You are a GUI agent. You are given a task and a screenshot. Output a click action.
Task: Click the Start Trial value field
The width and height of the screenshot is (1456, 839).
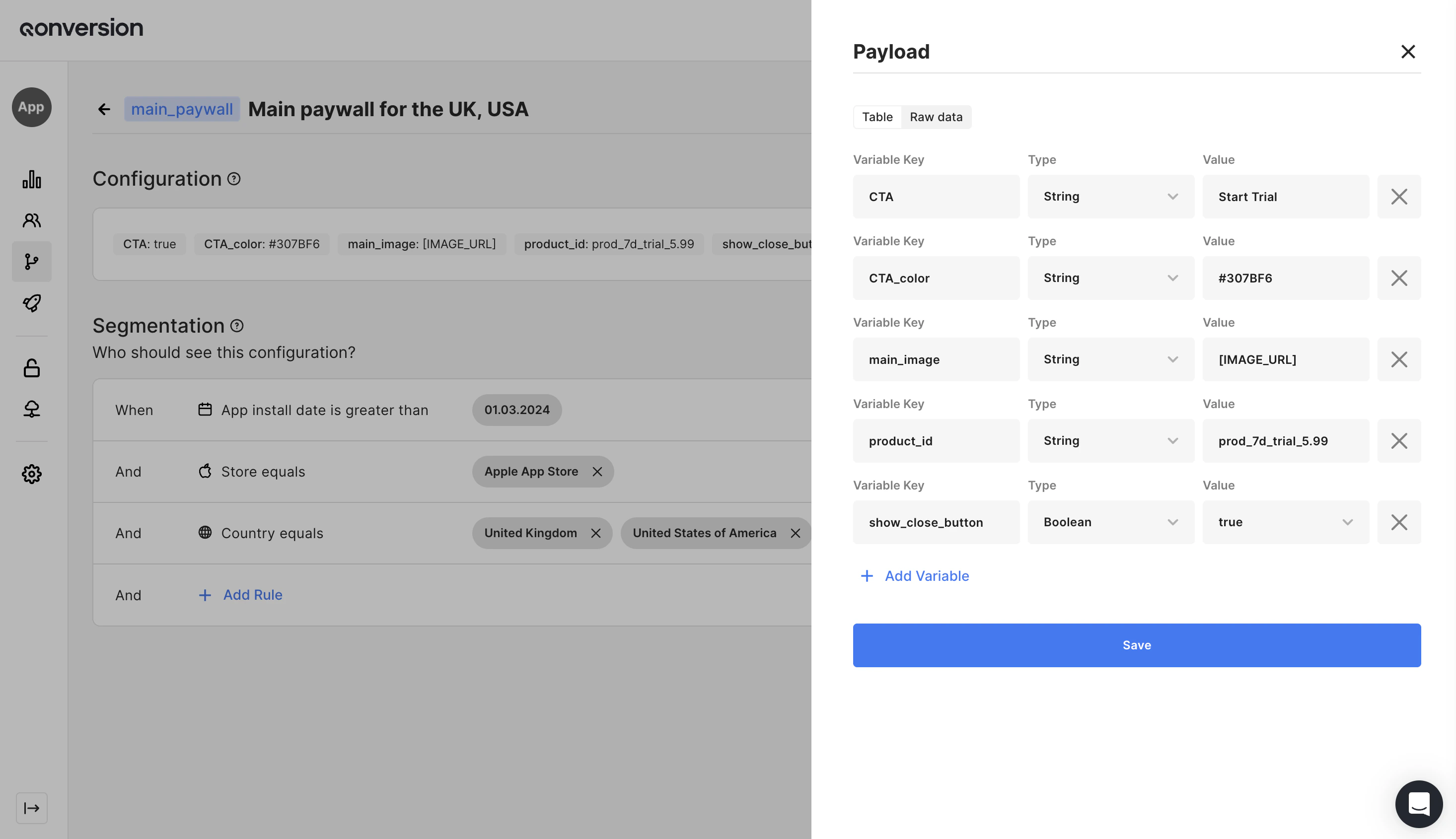tap(1285, 197)
